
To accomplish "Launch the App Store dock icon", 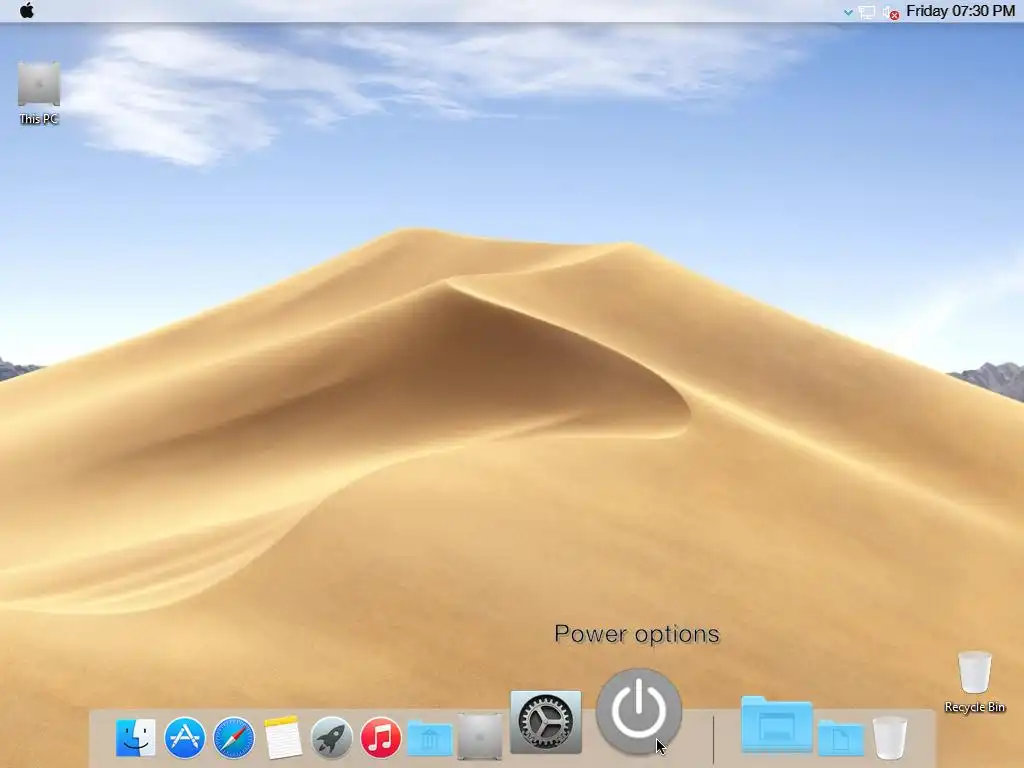I will (185, 738).
